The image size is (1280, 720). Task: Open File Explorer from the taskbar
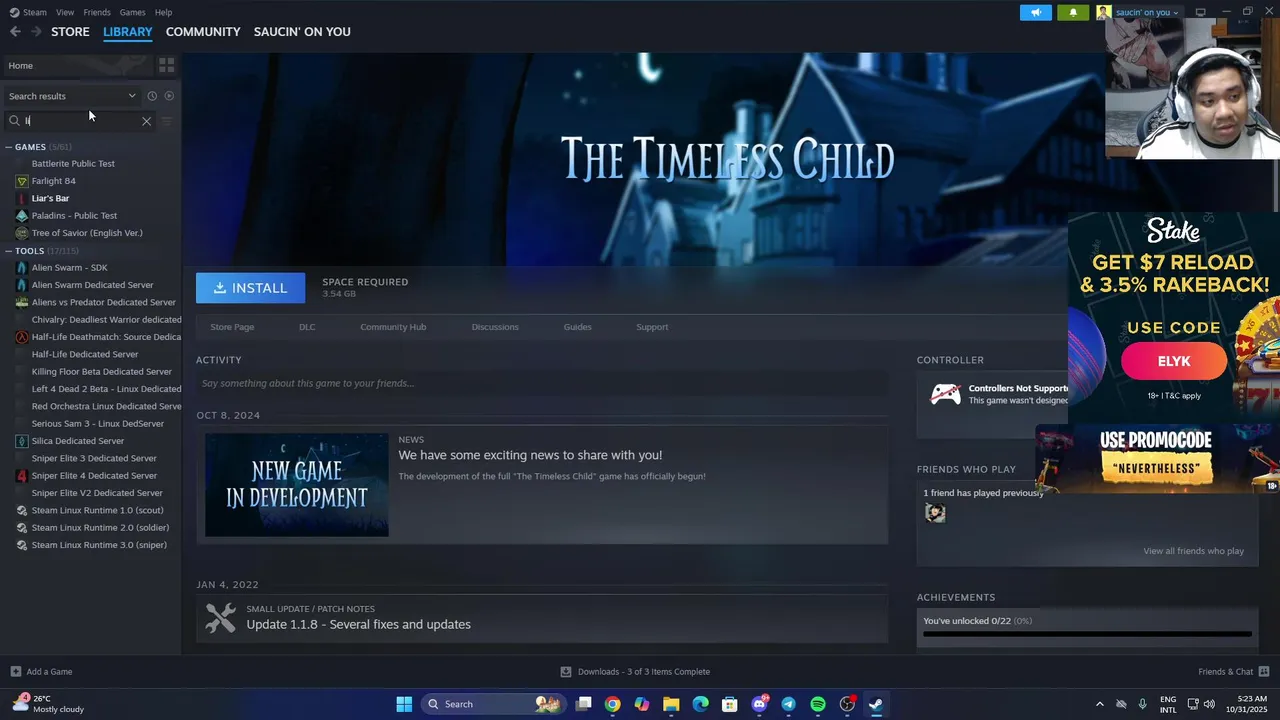point(671,704)
